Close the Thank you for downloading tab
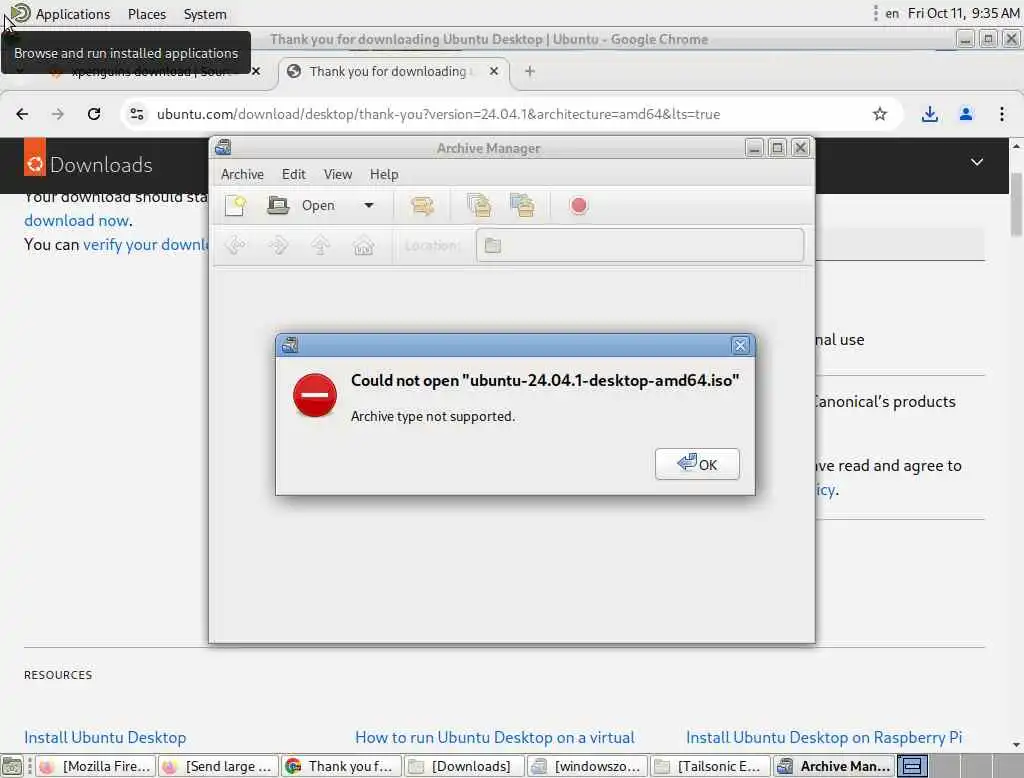Screen dimensions: 1024x778 pos(494,71)
